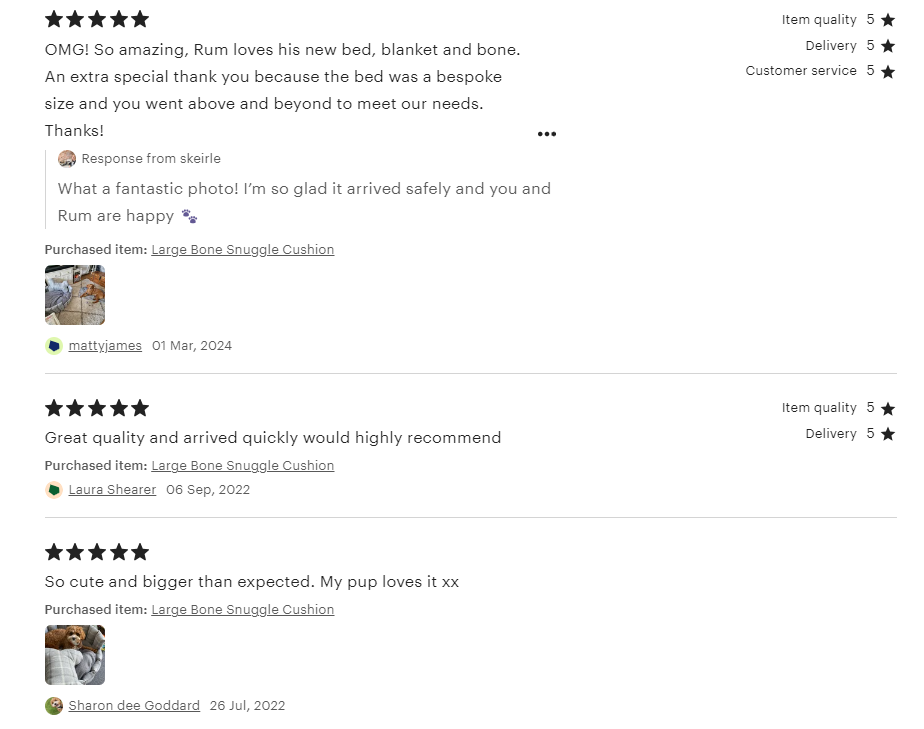Open Large Bone Snuggle Cushion link in Sharon's review
Viewport: 924px width, 729px height.
click(x=243, y=610)
